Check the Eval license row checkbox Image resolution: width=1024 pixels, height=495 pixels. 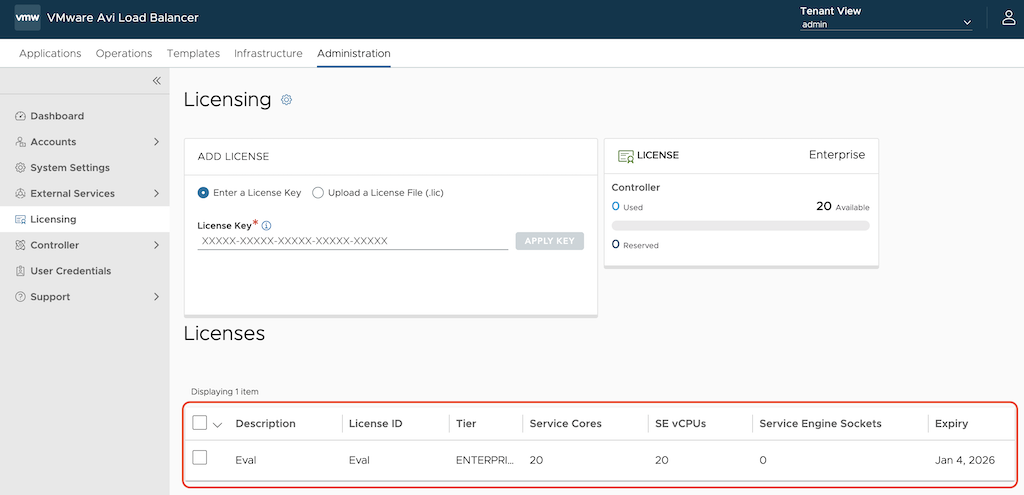[x=200, y=457]
